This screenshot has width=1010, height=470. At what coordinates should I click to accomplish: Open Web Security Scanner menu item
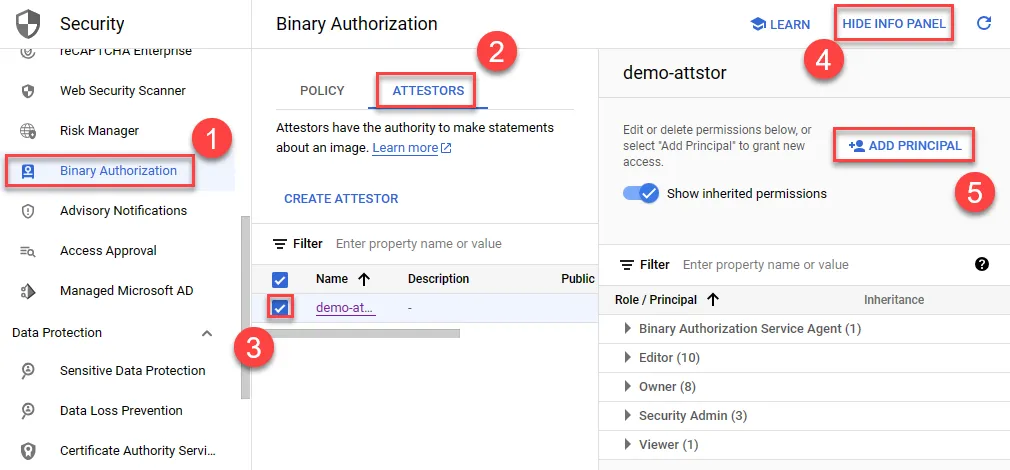coord(123,91)
